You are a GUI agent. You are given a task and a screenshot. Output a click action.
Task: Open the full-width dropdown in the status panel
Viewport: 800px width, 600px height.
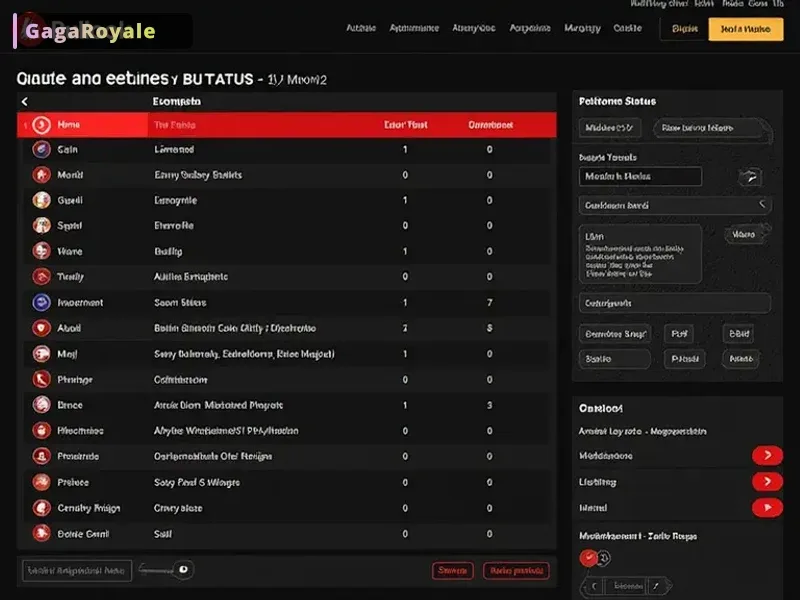675,205
